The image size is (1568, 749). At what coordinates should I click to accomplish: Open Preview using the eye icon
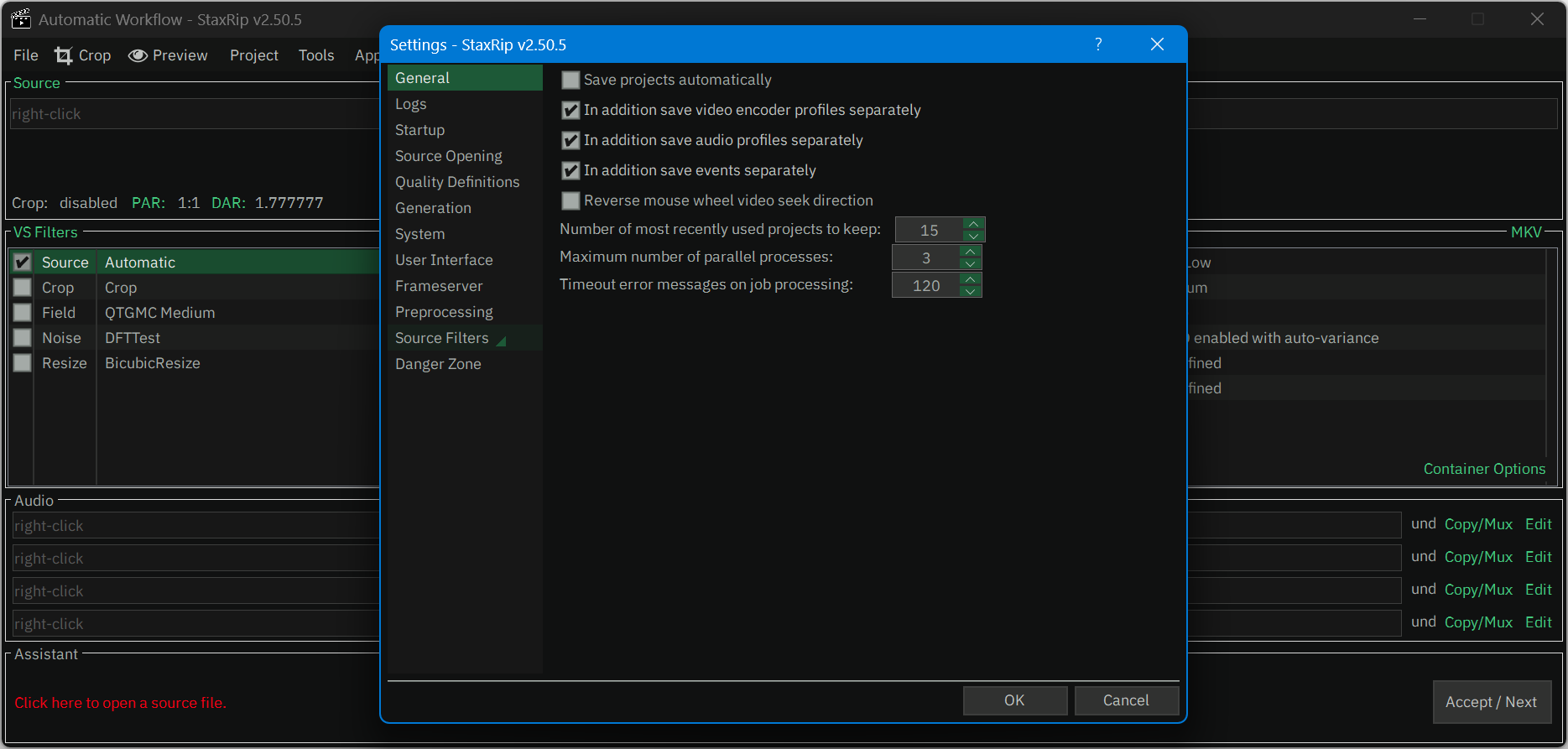[138, 55]
